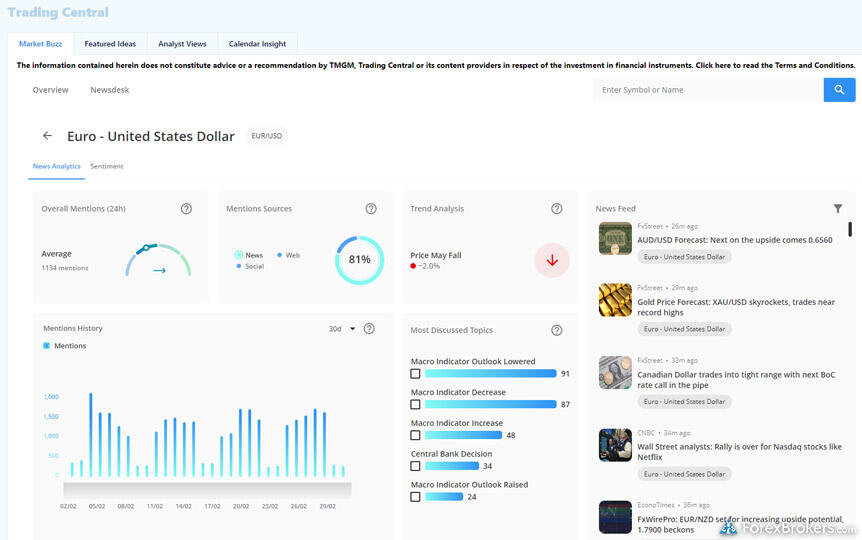This screenshot has width=862, height=540.
Task: Click the EUR/USD symbol badge
Action: [x=267, y=136]
